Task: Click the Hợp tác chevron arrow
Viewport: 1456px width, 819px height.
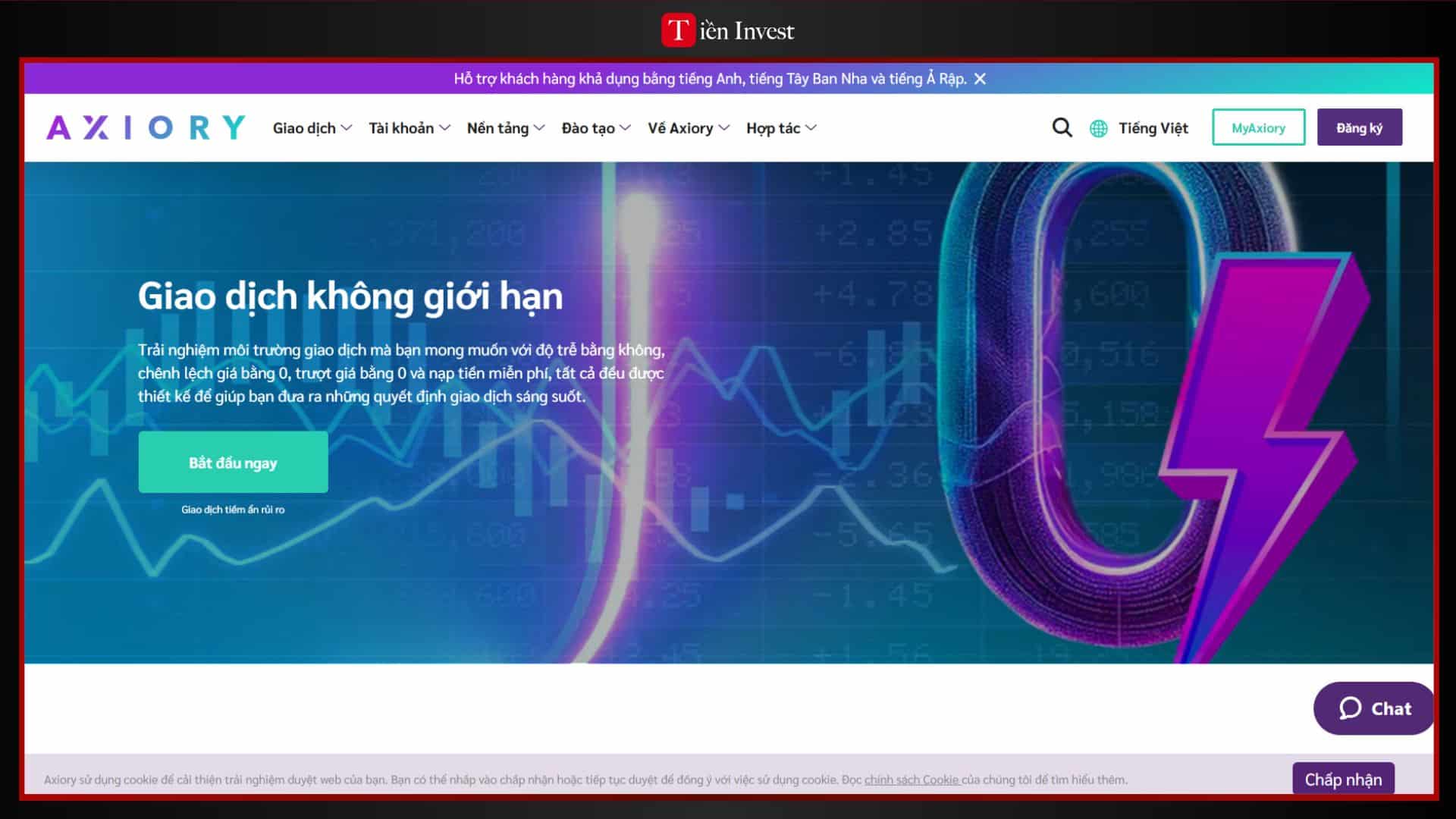Action: coord(811,127)
